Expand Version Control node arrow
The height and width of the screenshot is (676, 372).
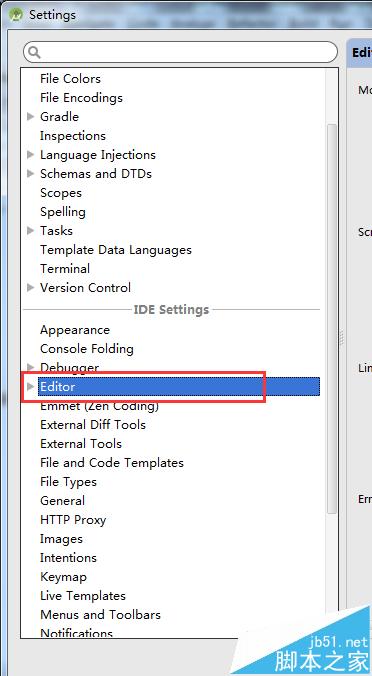(x=30, y=288)
